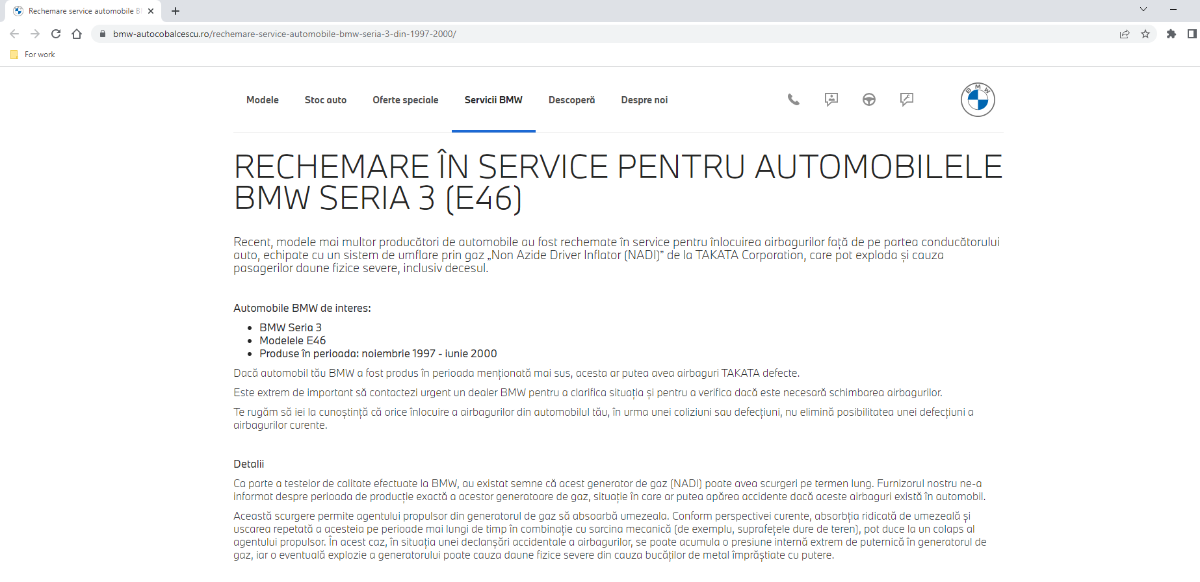The image size is (1200, 582).
Task: Click the page heading about BMW Seria 3 (E46)
Action: coord(618,181)
